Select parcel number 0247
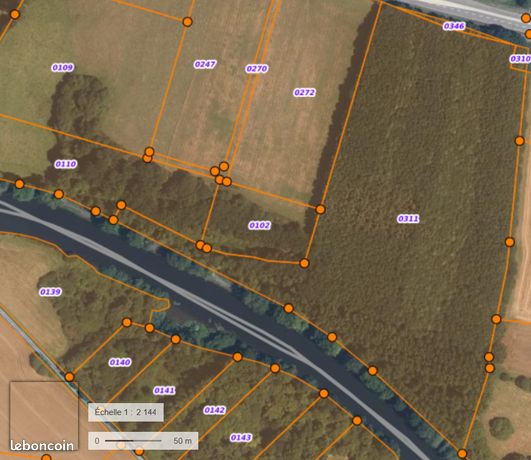The image size is (531, 460). [205, 65]
